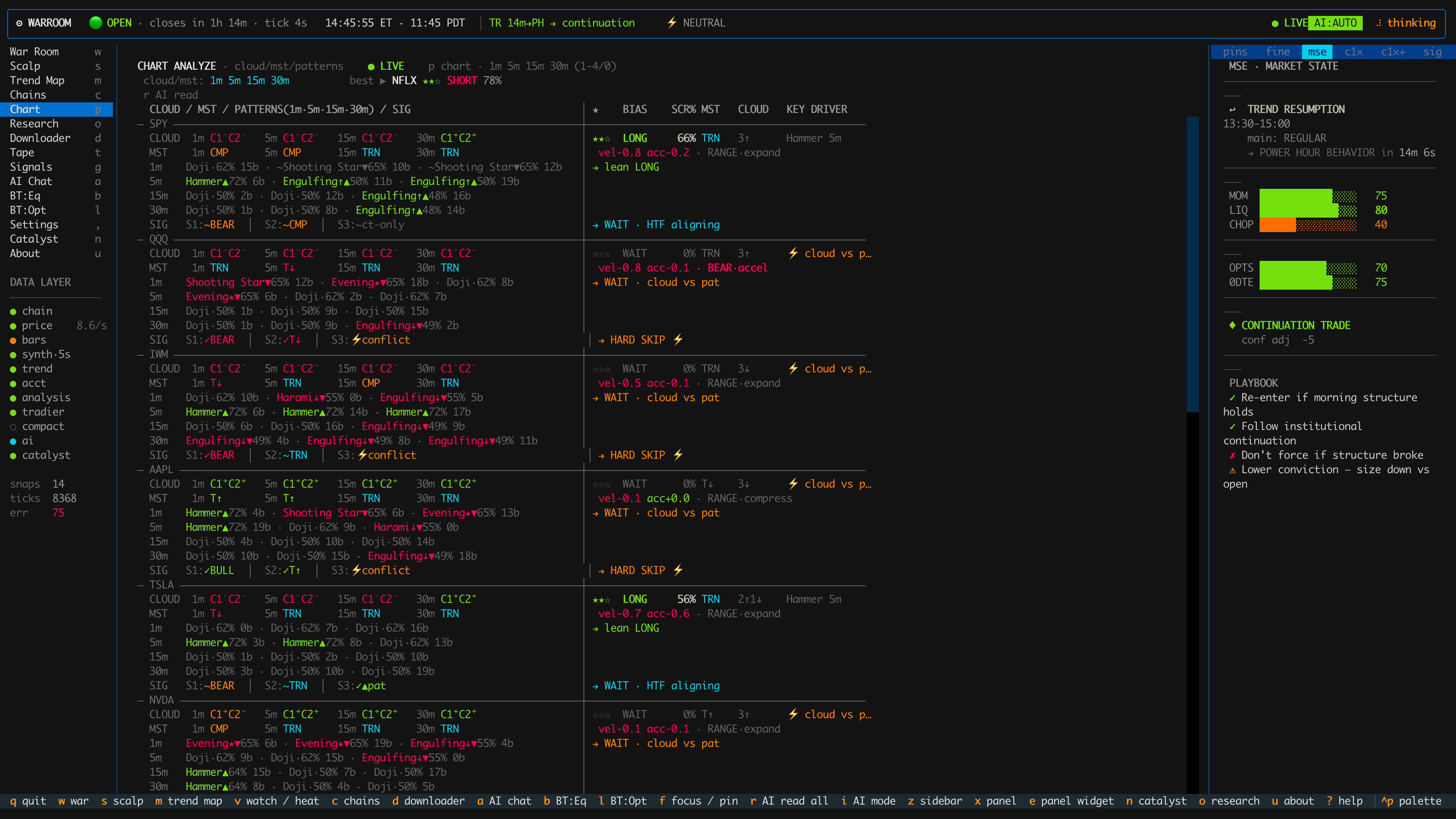This screenshot has width=1456, height=819.
Task: Click the lightning icon after IWM HARD SKIP
Action: pos(678,455)
